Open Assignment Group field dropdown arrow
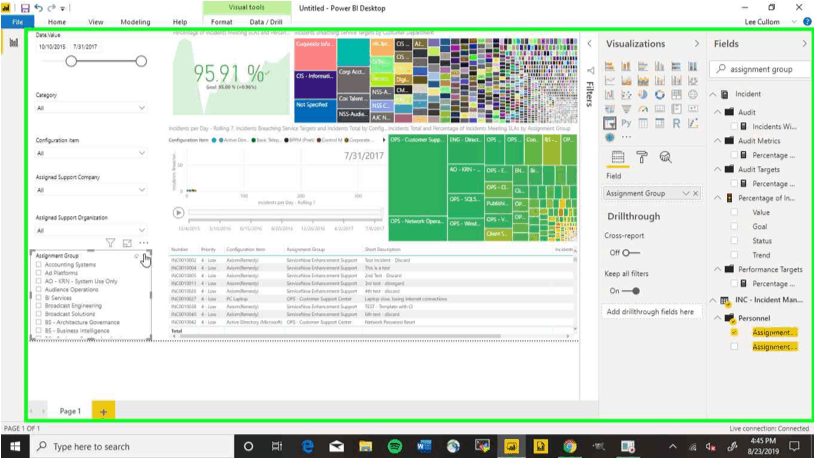The height and width of the screenshot is (459, 815). pyautogui.click(x=686, y=193)
